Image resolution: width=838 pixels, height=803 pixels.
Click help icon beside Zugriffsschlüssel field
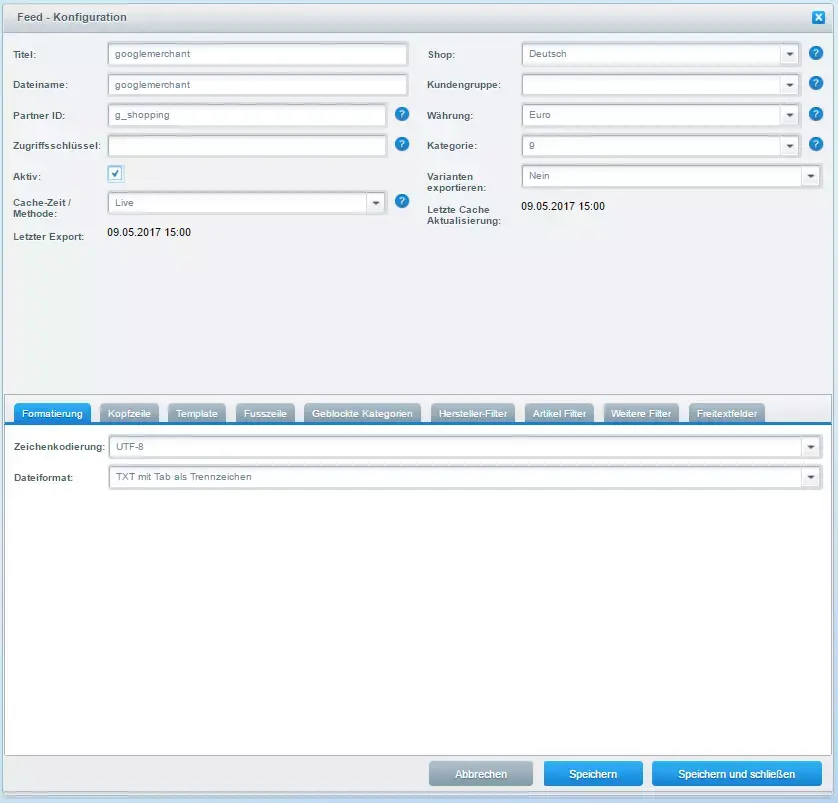point(402,144)
